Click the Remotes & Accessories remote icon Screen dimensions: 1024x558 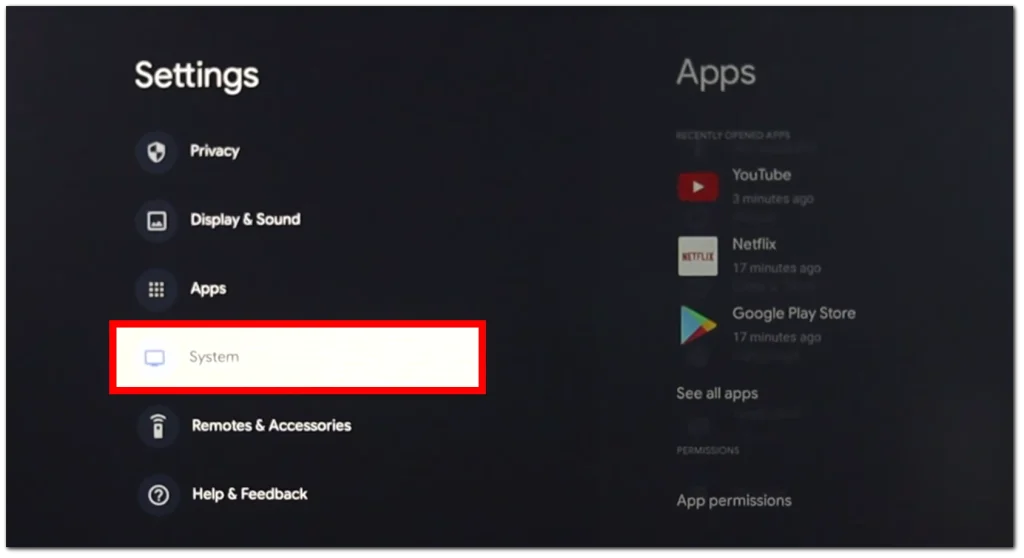click(x=157, y=427)
